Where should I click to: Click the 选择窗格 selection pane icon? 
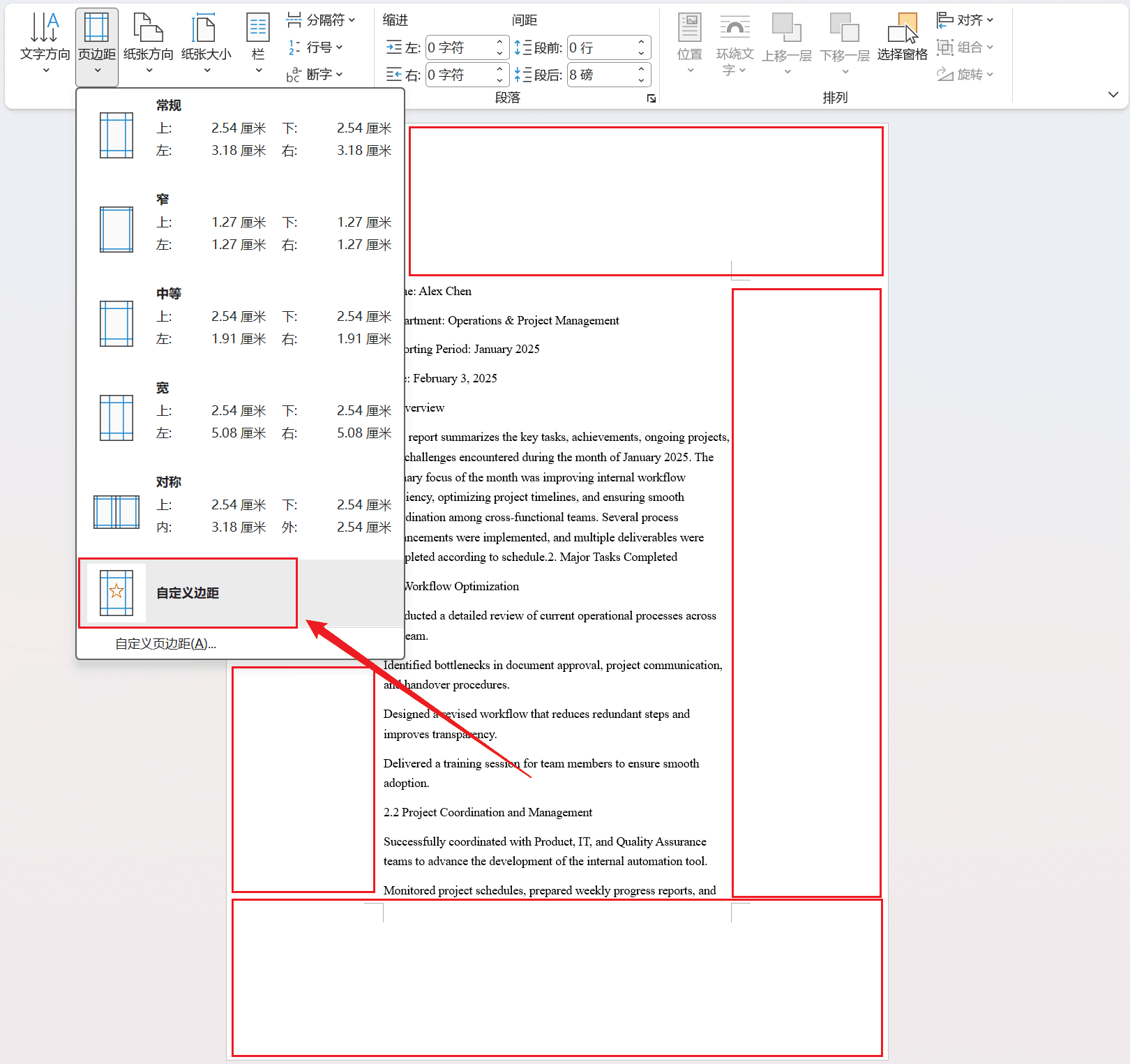coord(902,29)
